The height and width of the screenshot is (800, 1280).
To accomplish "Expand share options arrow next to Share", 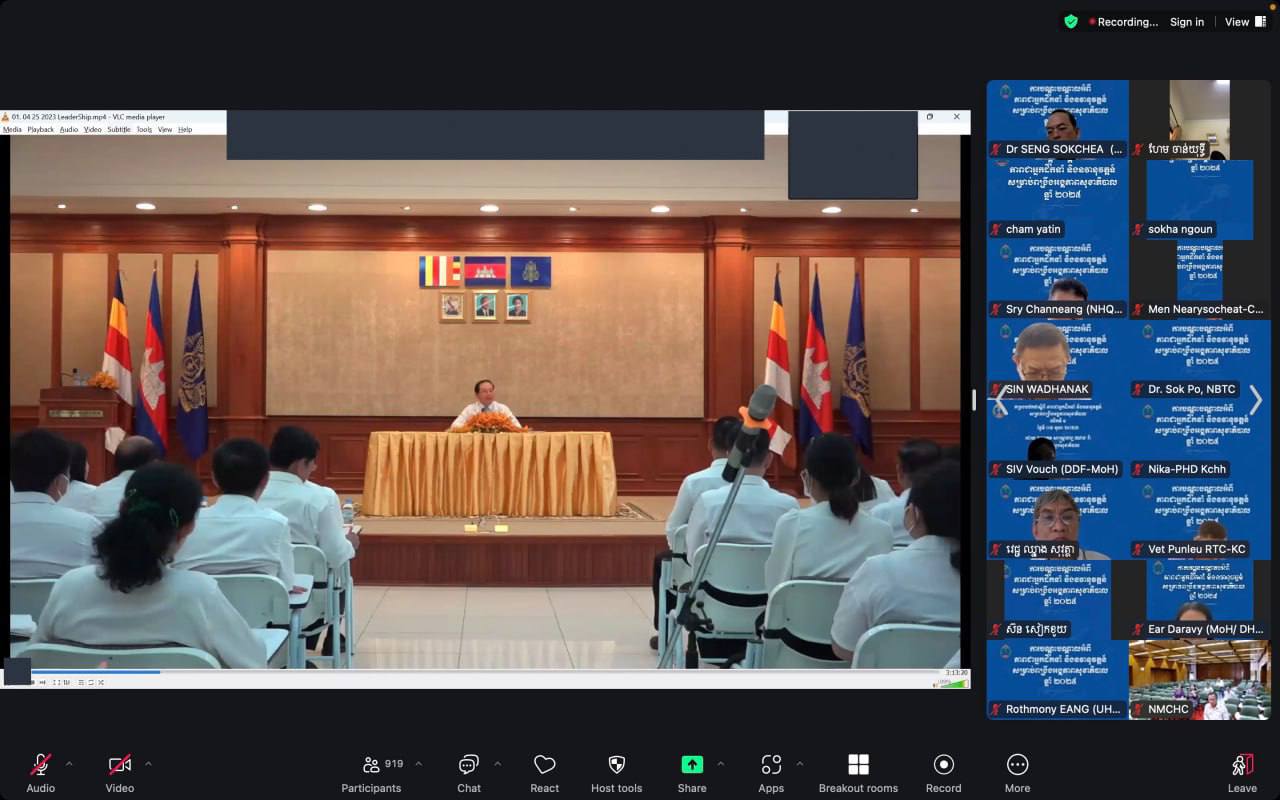I will pos(720,764).
